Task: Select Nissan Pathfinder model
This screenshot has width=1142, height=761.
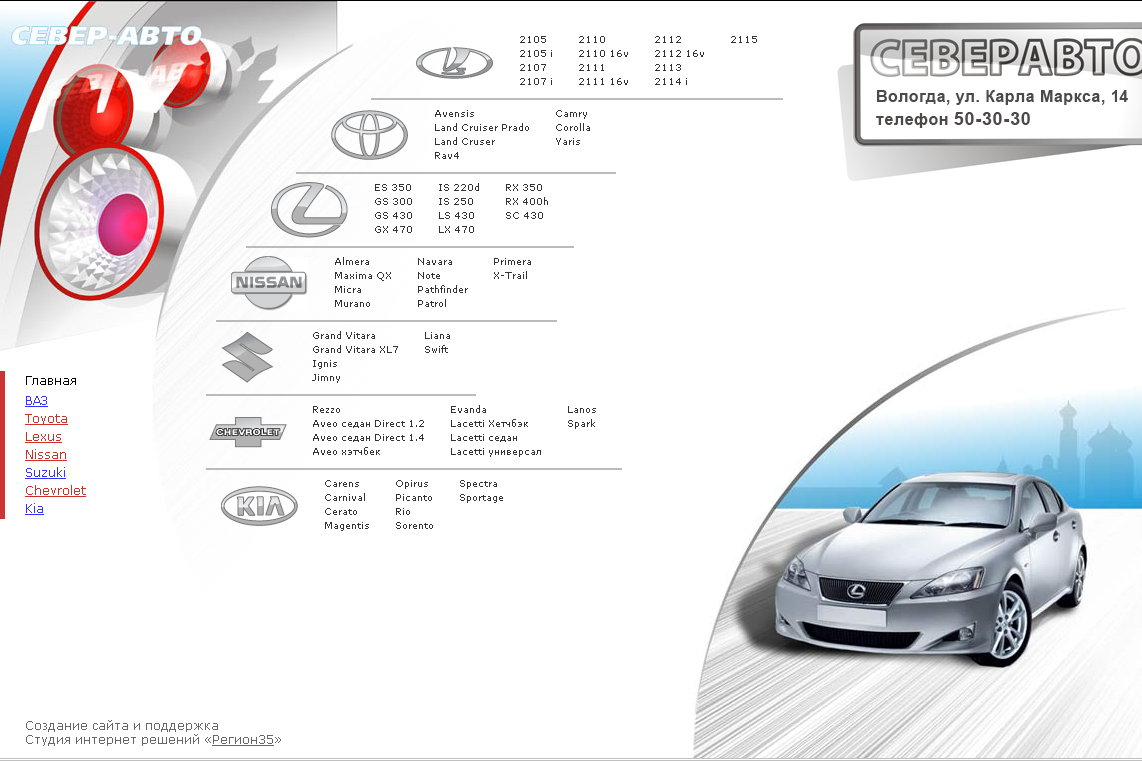Action: pyautogui.click(x=442, y=290)
